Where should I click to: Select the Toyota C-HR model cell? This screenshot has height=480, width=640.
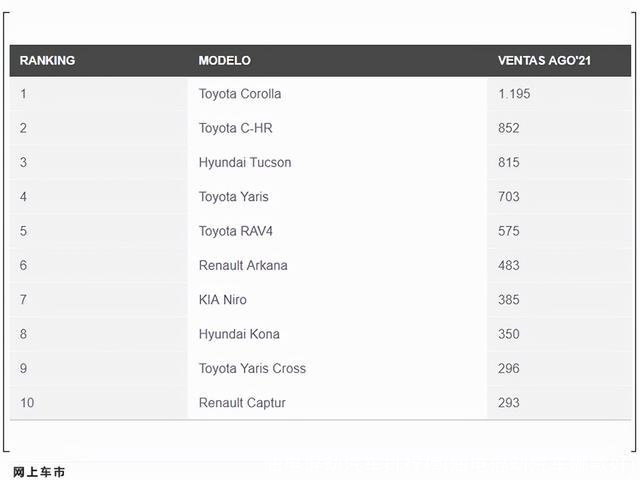click(235, 128)
